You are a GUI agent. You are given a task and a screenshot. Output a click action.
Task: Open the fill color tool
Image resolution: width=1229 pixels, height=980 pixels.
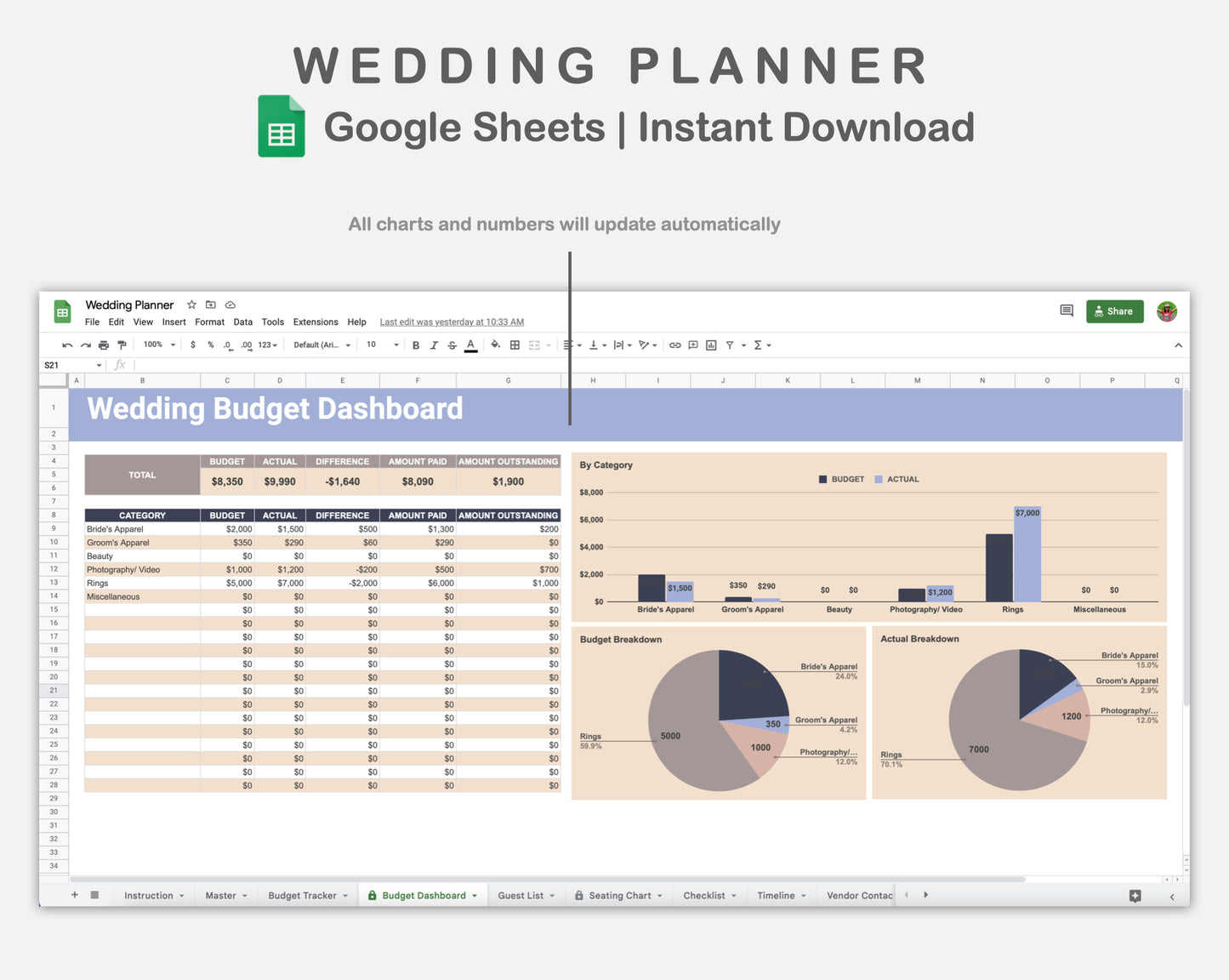(x=495, y=345)
